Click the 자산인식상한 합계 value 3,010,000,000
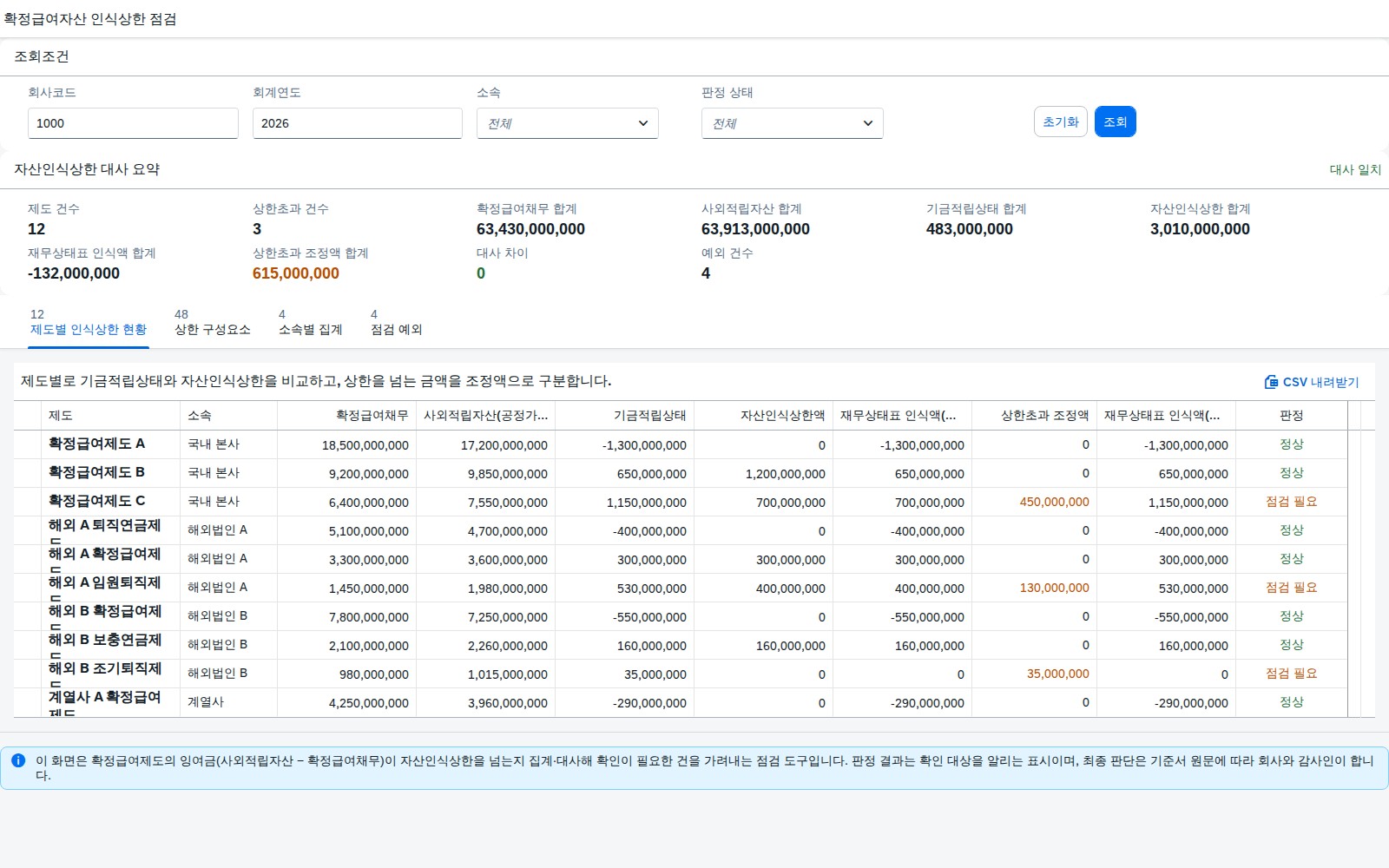 pyautogui.click(x=1200, y=229)
